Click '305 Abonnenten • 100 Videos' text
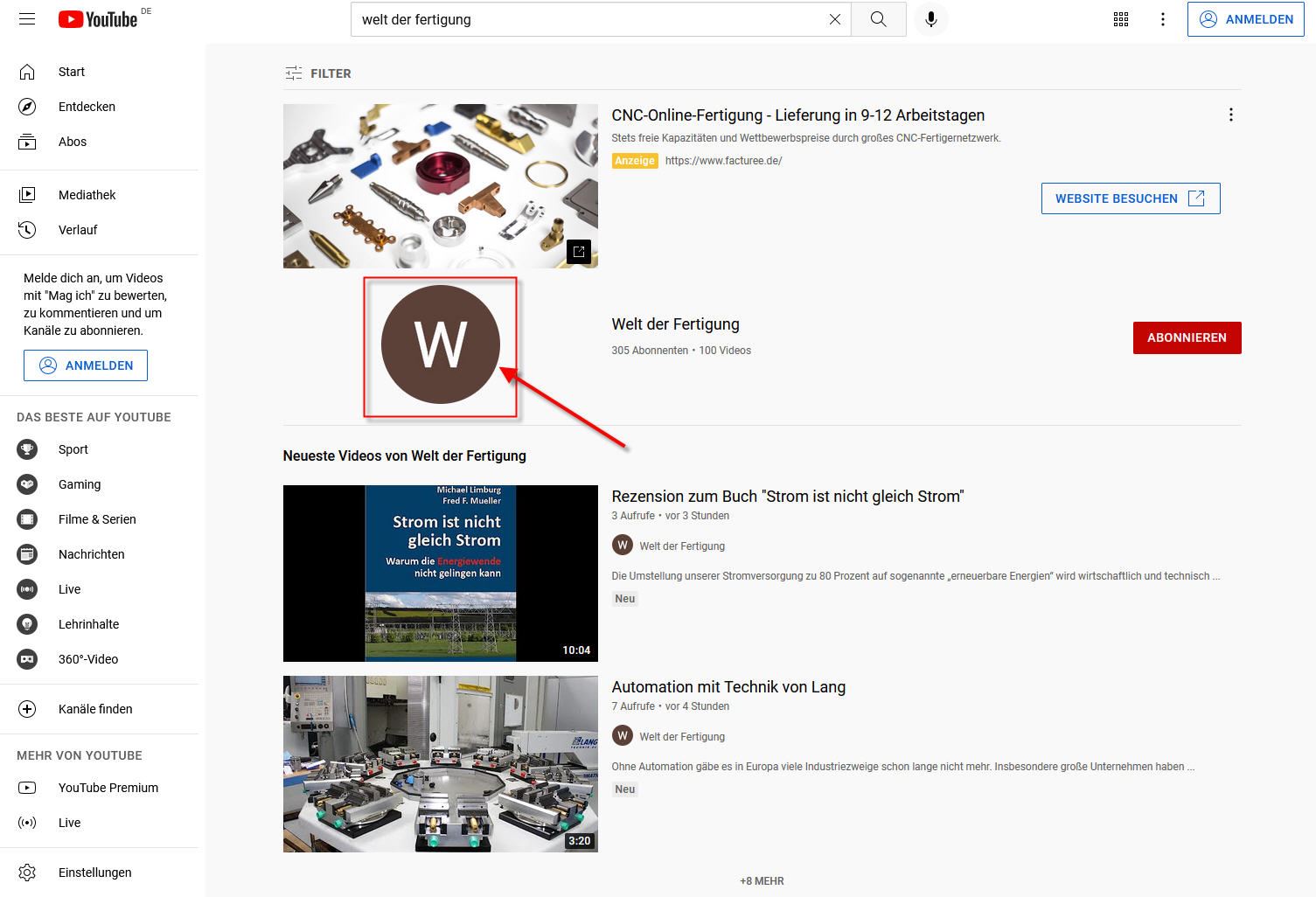 (x=681, y=351)
